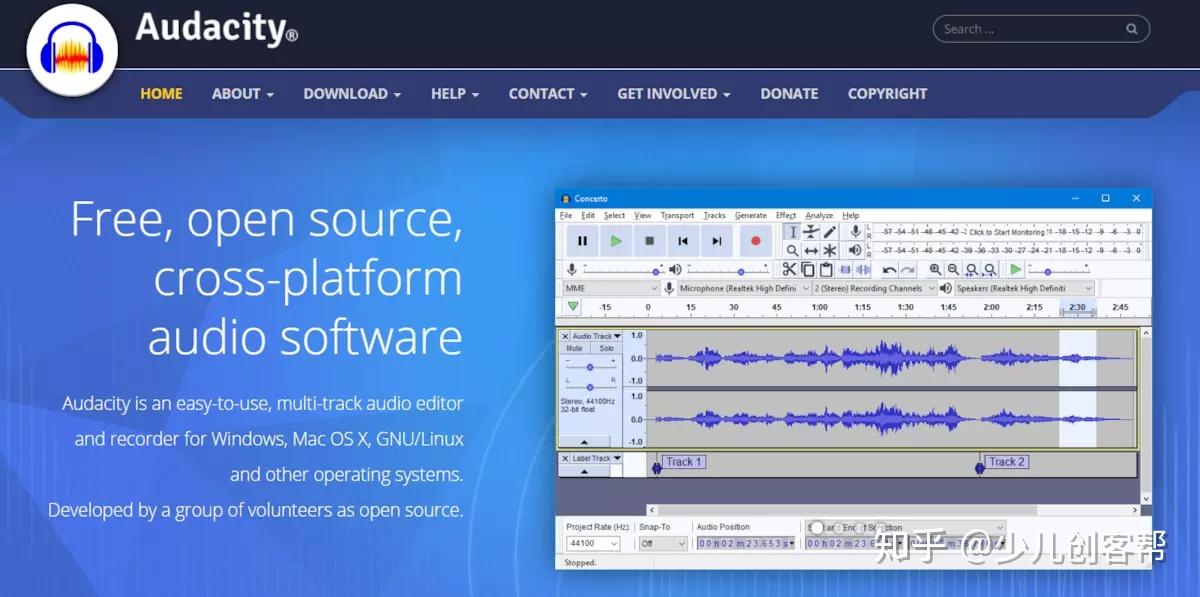Click the Cut scissors icon
The width and height of the screenshot is (1200, 597).
tap(789, 269)
